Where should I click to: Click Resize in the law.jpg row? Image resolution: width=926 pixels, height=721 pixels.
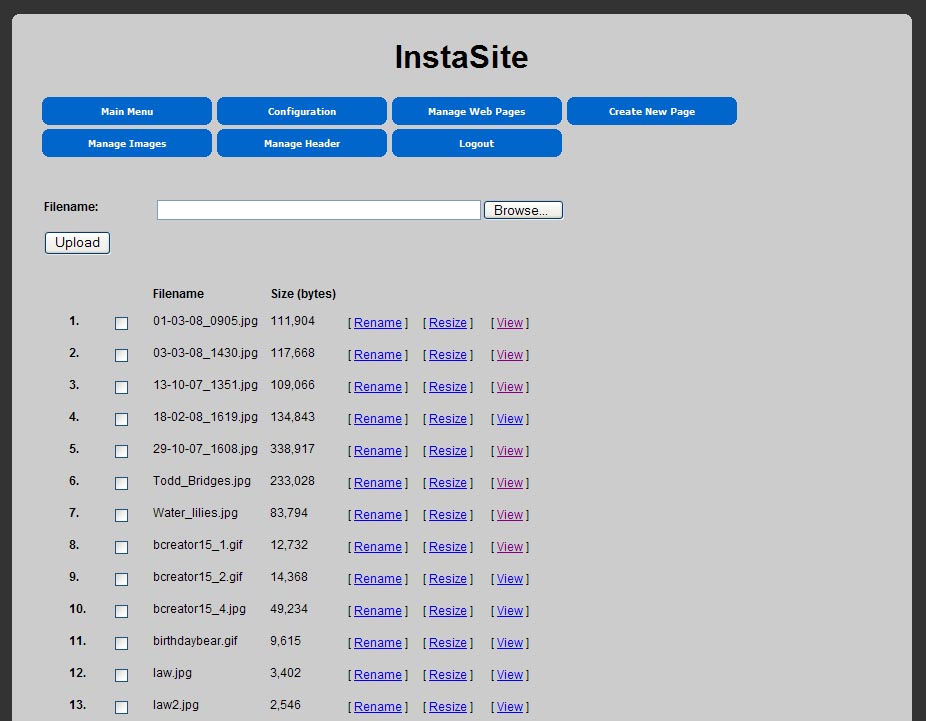[448, 674]
